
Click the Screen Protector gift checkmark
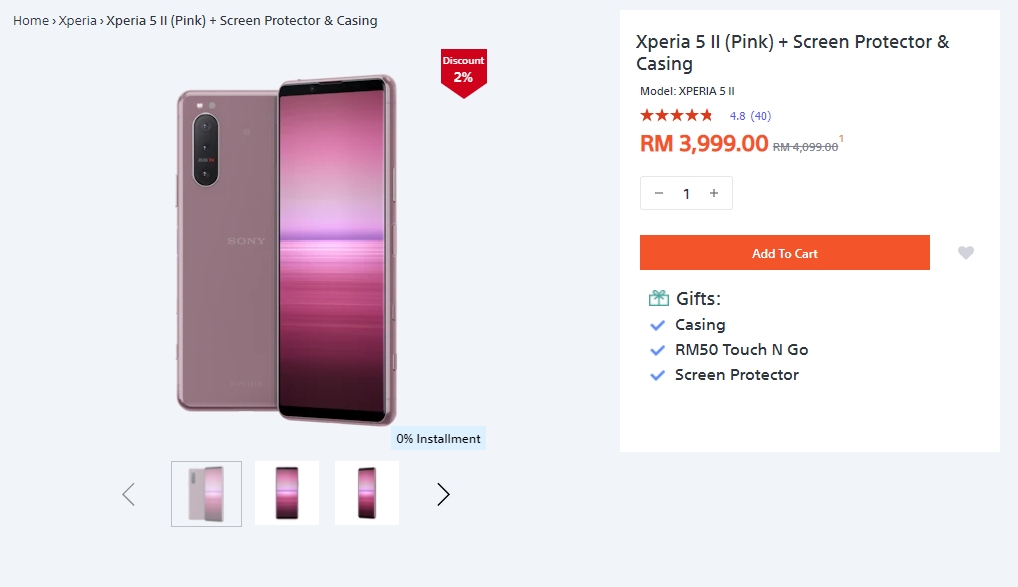tap(657, 375)
